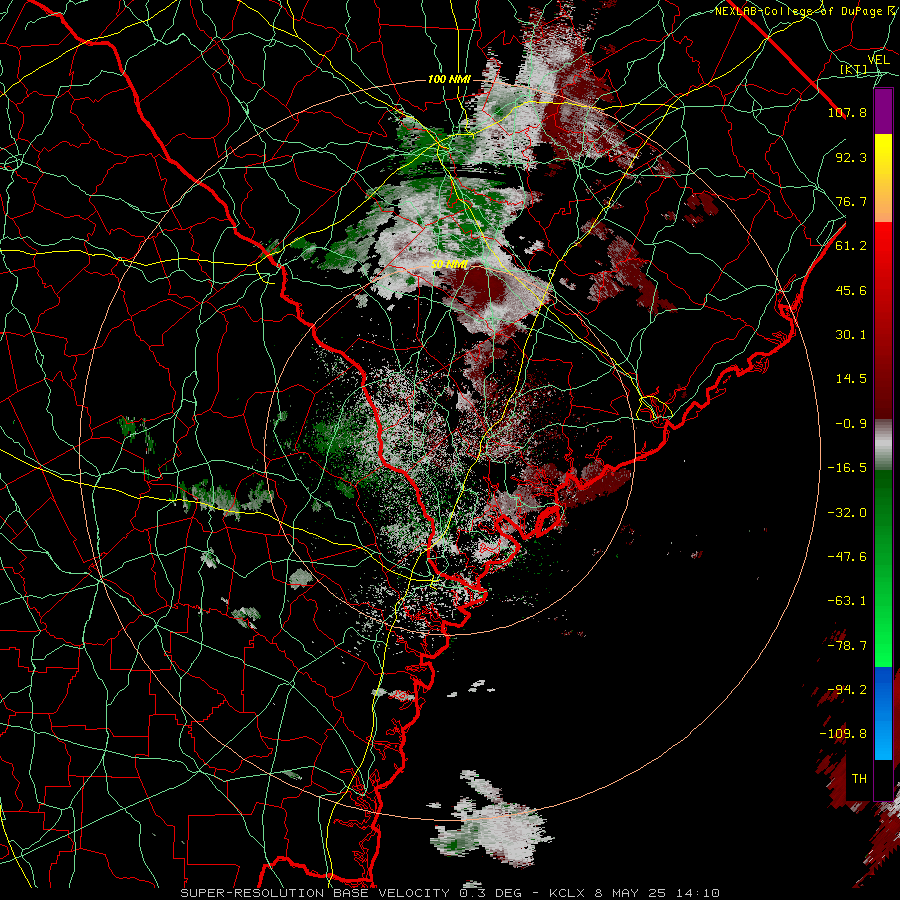Click the 92.3 velocity scale value
900x900 pixels.
pyautogui.click(x=851, y=157)
